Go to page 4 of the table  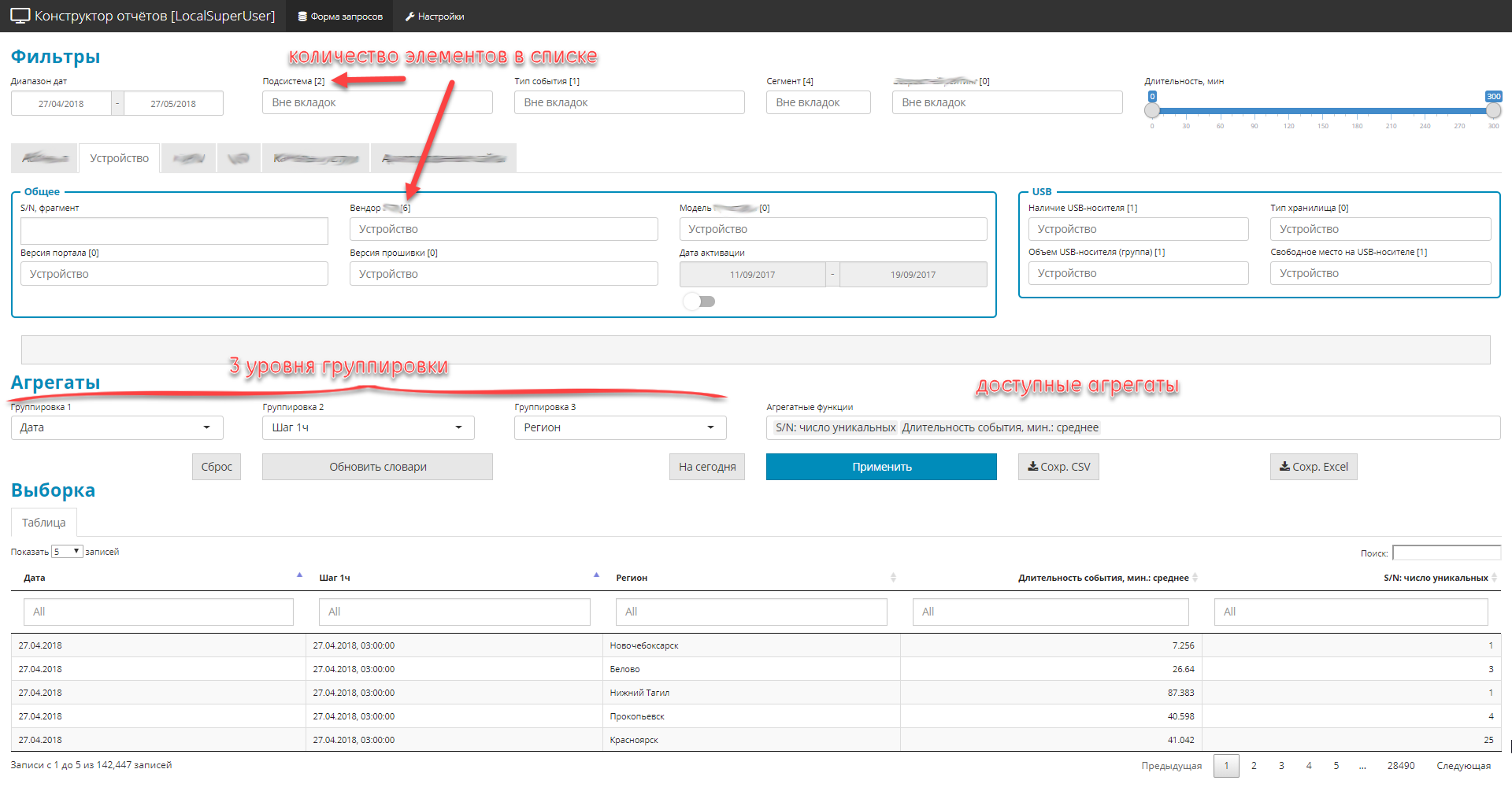point(1309,765)
